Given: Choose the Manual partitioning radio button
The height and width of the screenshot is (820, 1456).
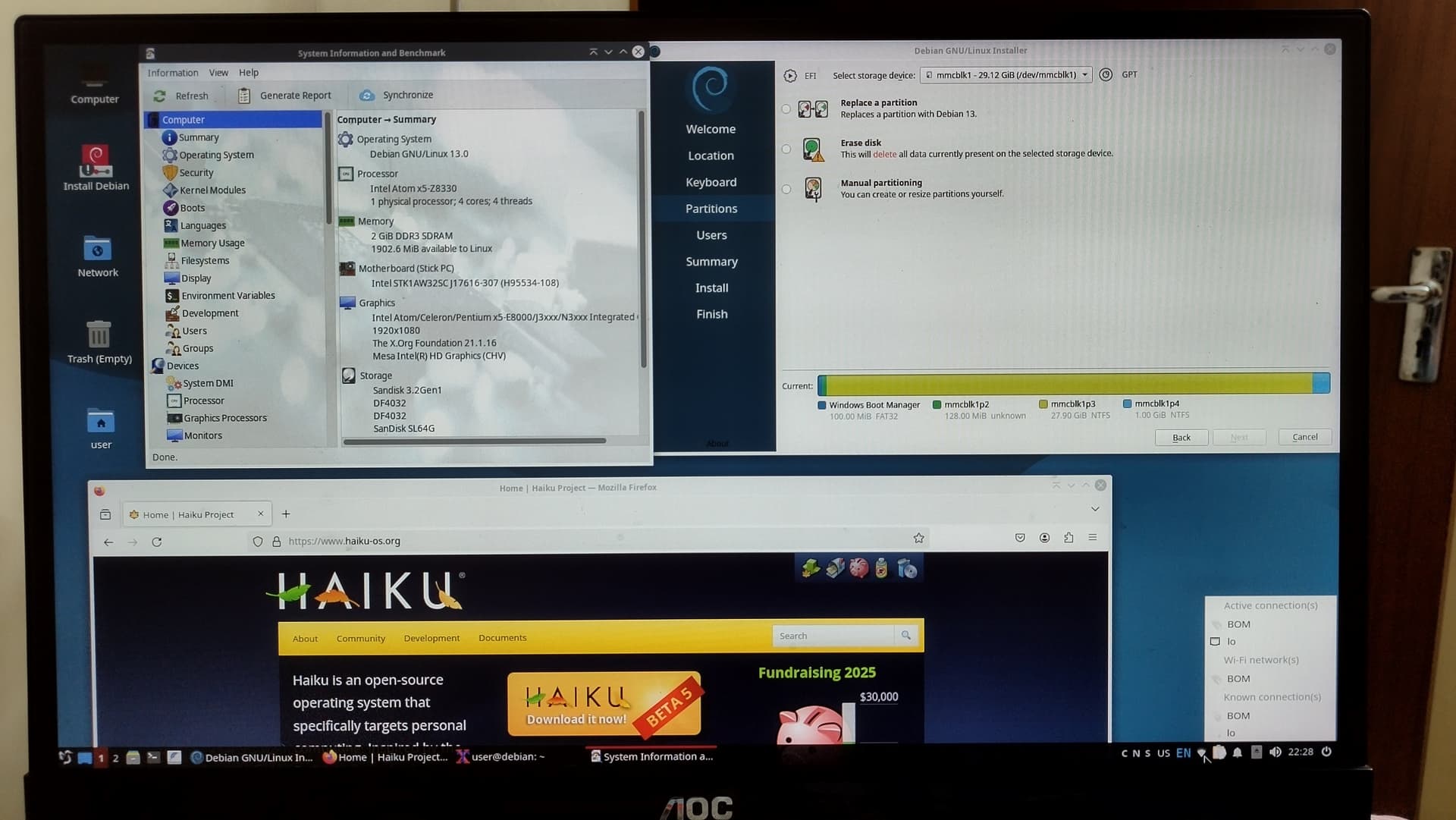Looking at the screenshot, I should pos(786,190).
